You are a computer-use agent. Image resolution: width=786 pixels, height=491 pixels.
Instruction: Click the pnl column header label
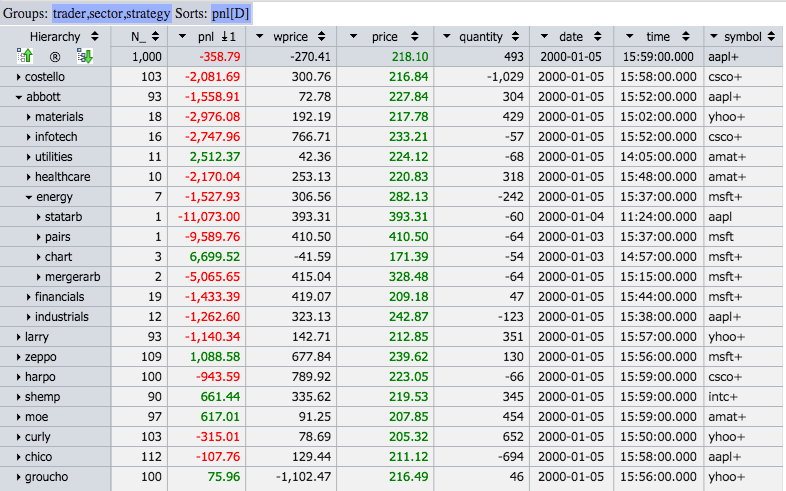pyautogui.click(x=206, y=37)
